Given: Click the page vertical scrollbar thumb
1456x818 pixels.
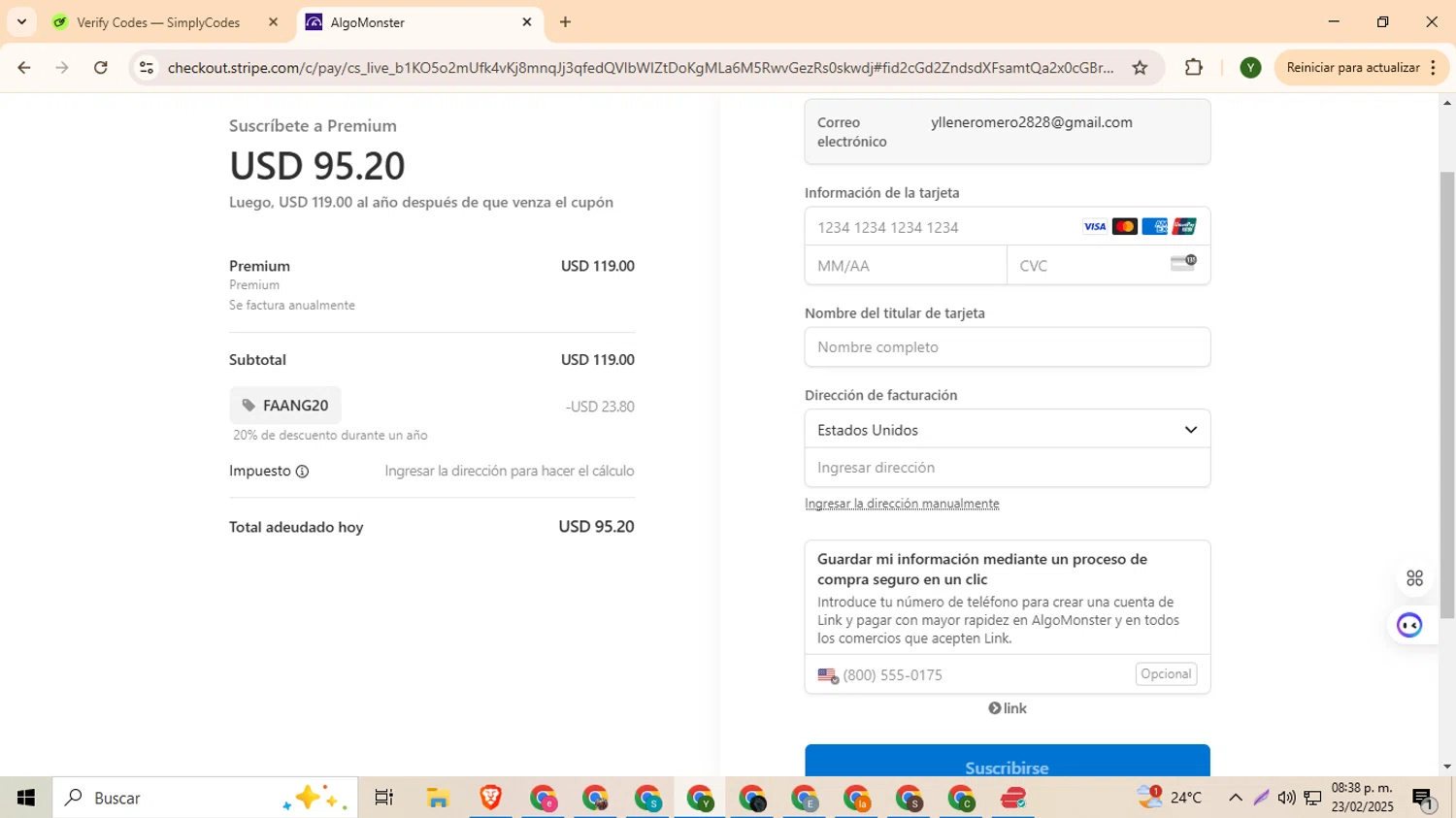Looking at the screenshot, I should tap(1447, 393).
